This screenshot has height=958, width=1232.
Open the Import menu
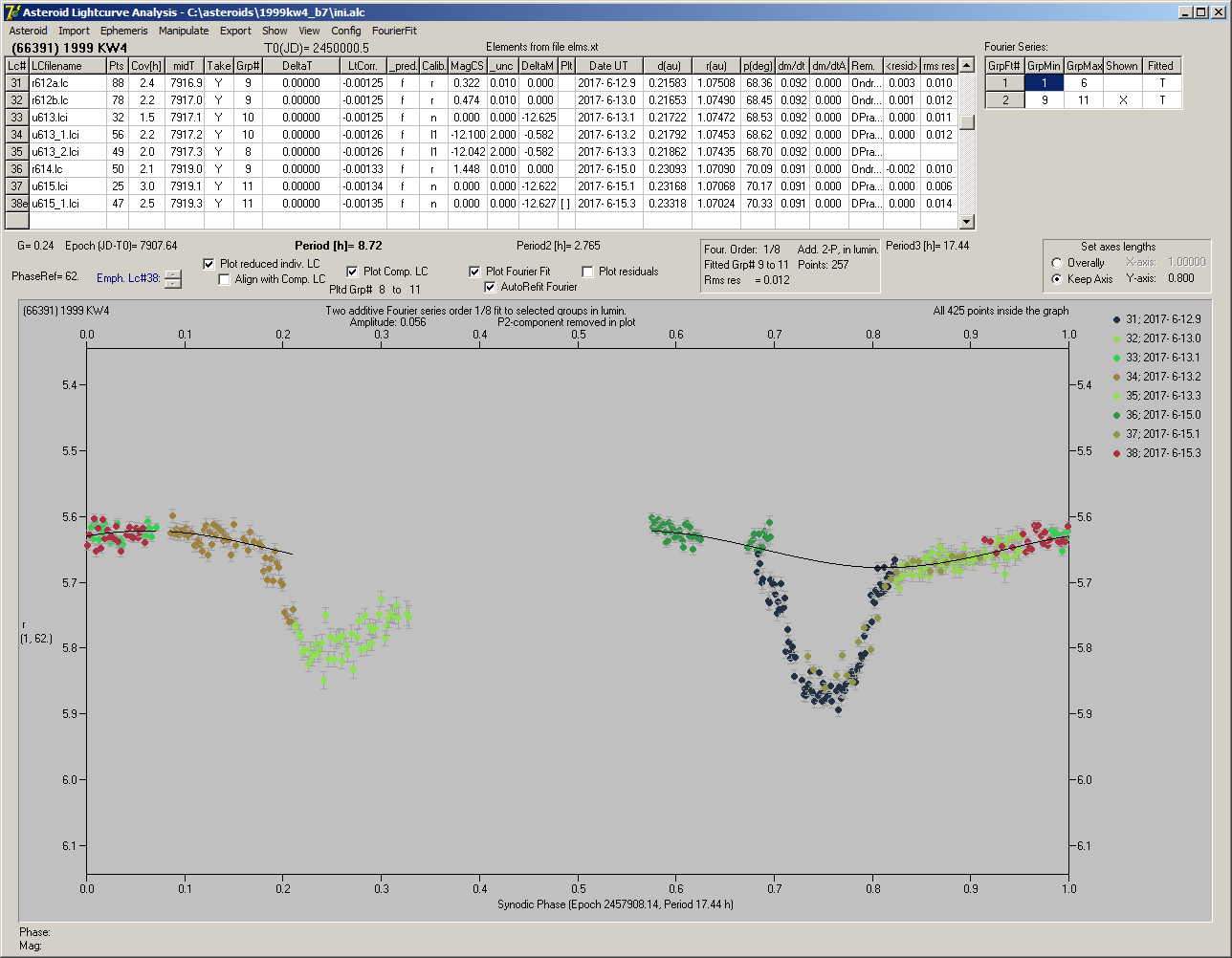[x=74, y=31]
